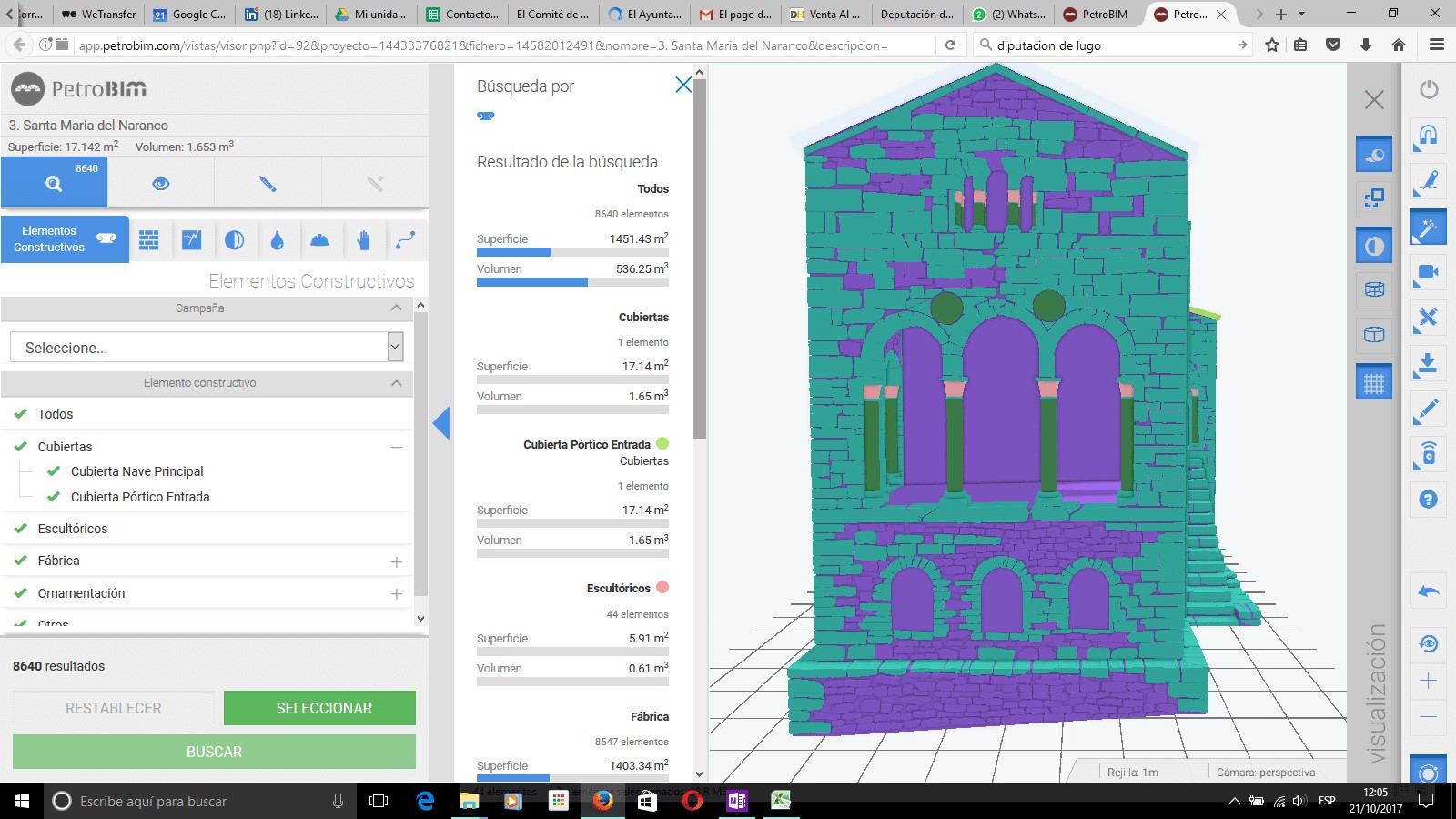Expand the Fábrica tree with plus
The width and height of the screenshot is (1456, 819).
click(x=397, y=561)
